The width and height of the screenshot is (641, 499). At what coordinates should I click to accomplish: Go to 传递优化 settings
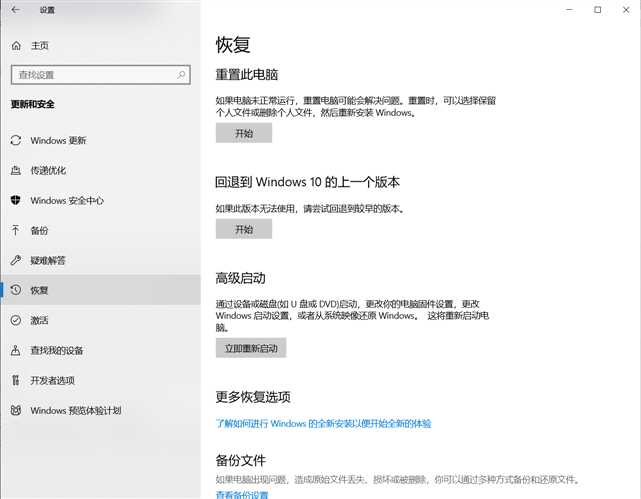click(100, 170)
